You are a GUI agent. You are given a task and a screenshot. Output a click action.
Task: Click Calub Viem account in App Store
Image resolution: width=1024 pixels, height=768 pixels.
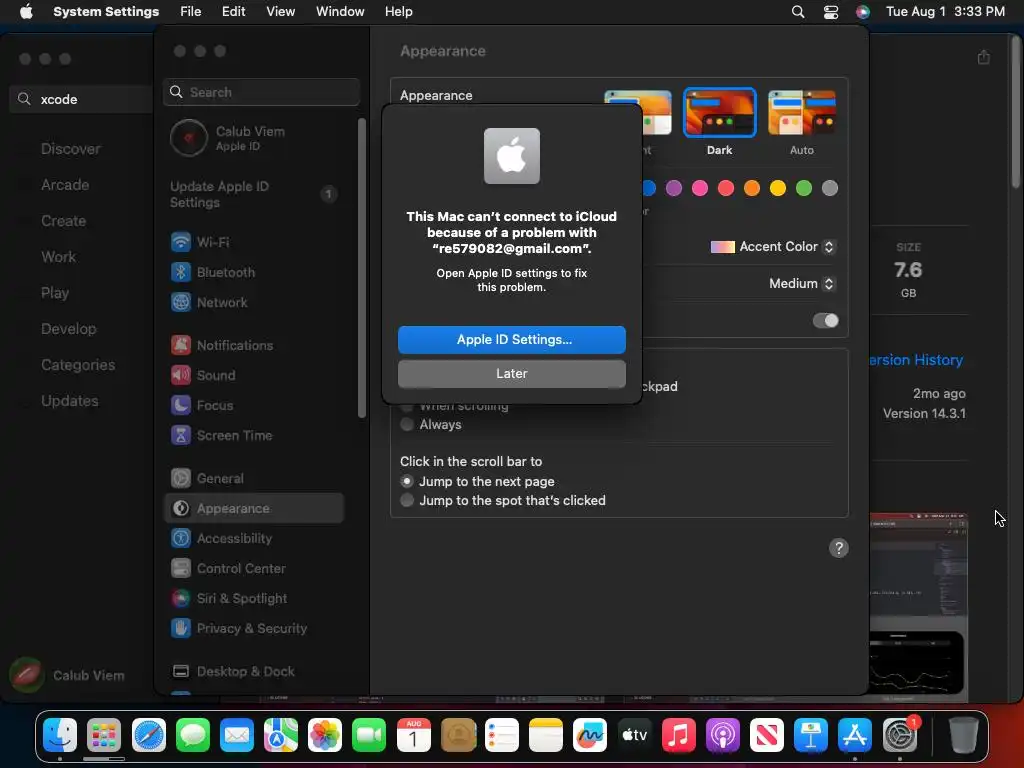[68, 675]
